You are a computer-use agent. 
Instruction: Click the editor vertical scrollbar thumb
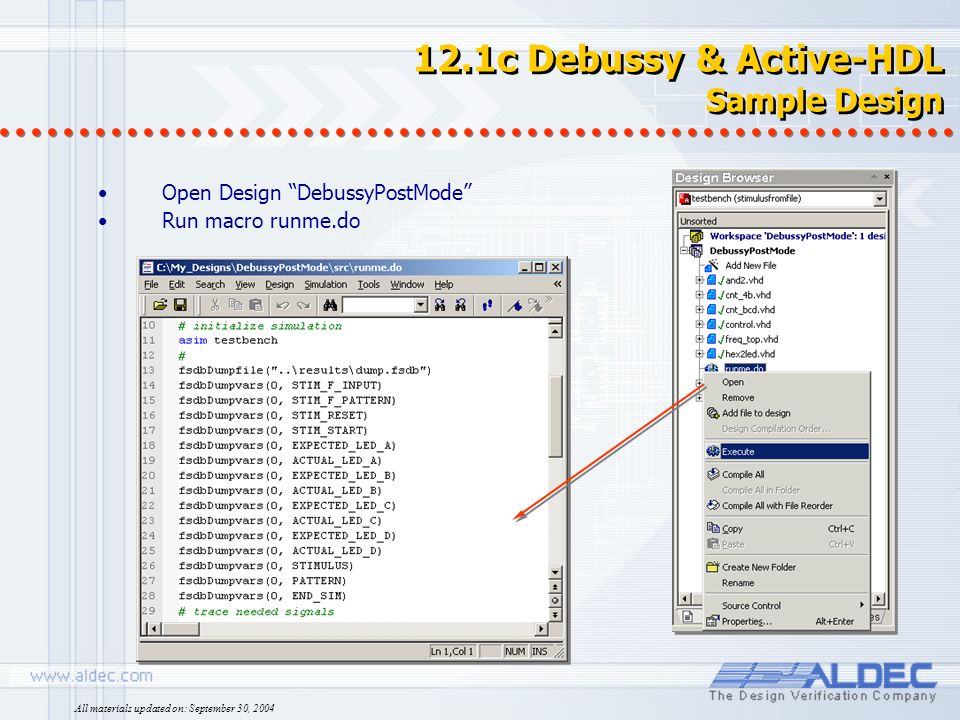555,416
